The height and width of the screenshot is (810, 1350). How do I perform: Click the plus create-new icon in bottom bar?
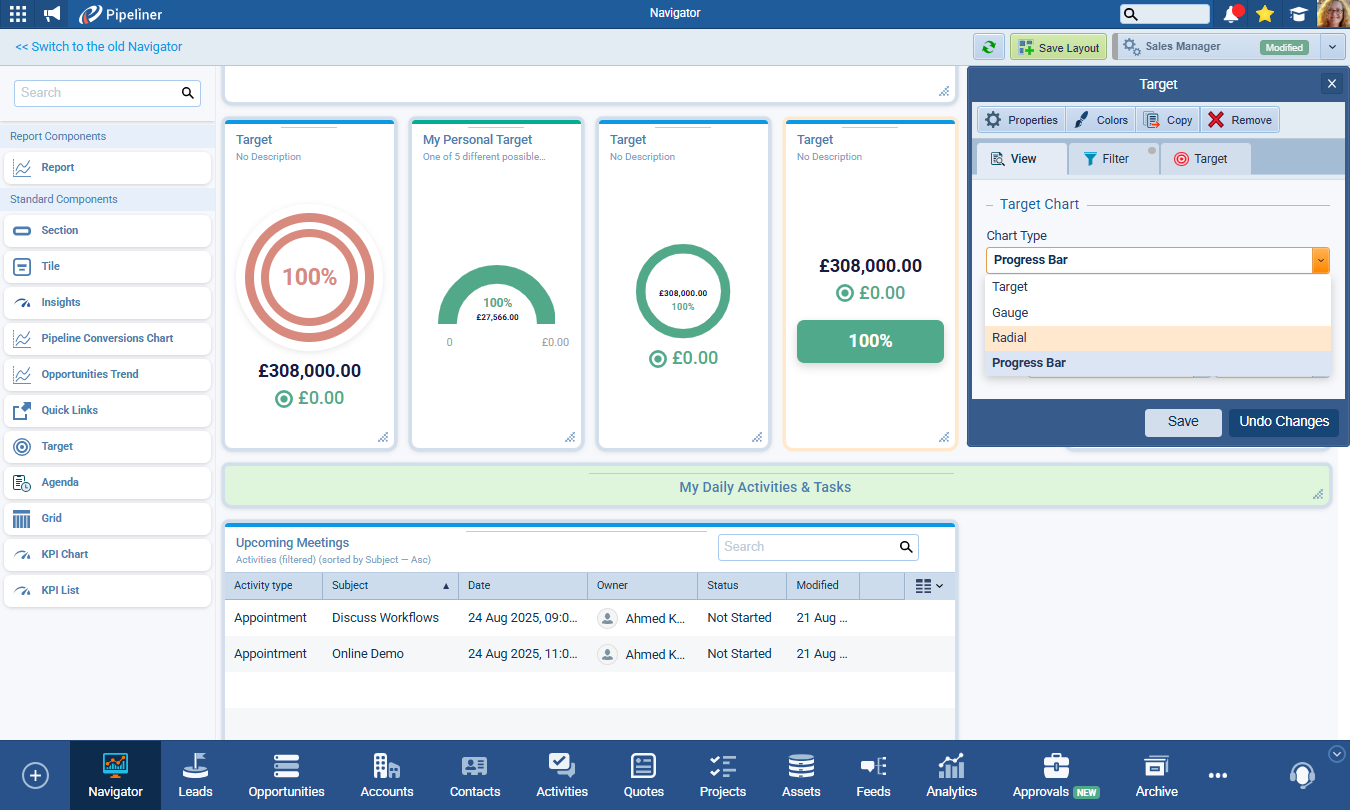pos(35,775)
